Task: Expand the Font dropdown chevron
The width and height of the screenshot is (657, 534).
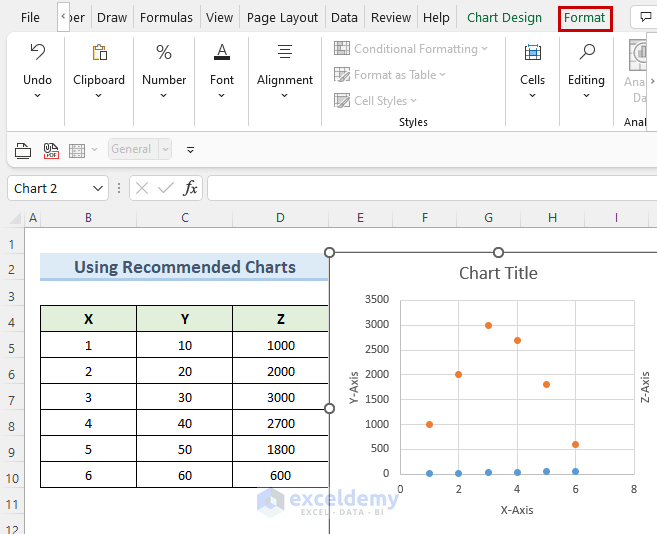Action: pyautogui.click(x=222, y=96)
